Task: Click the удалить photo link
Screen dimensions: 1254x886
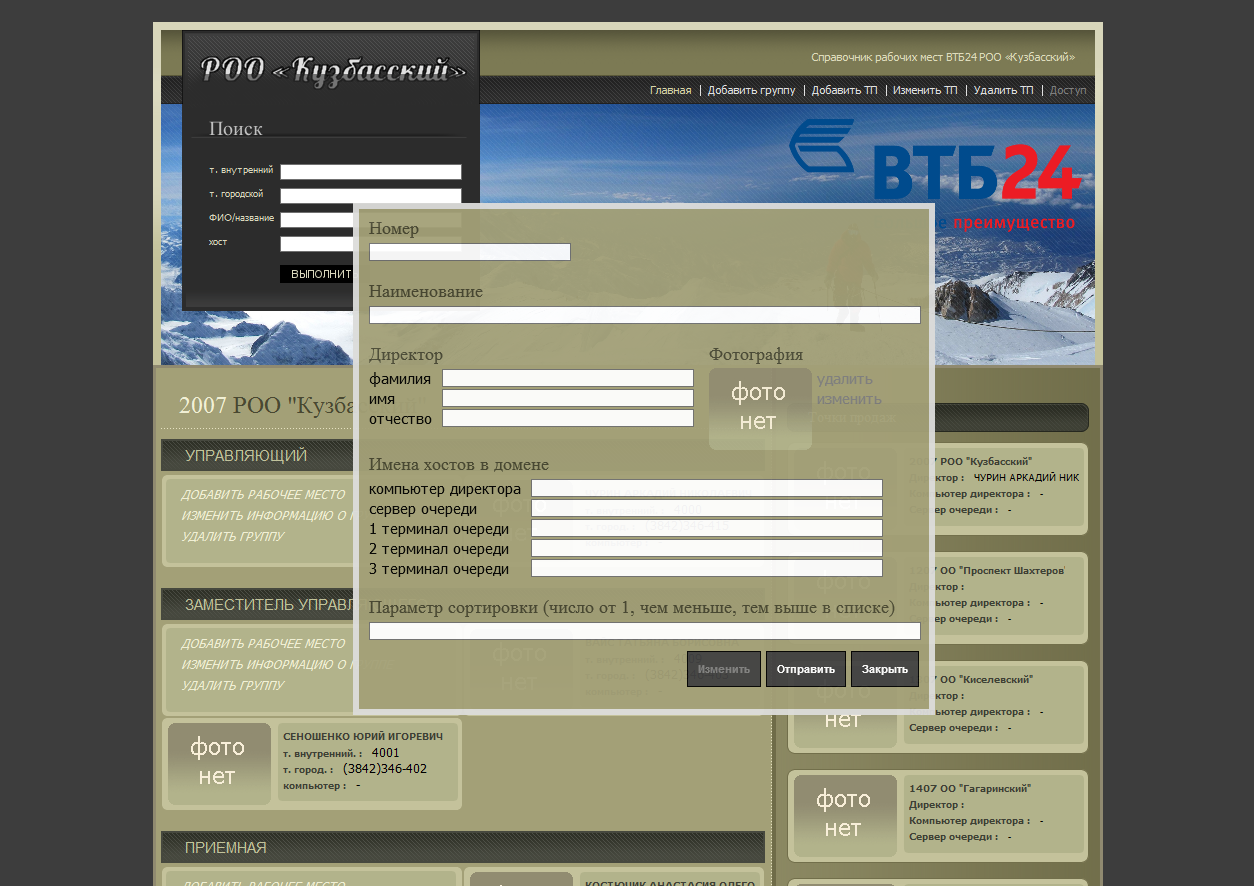Action: coord(844,379)
